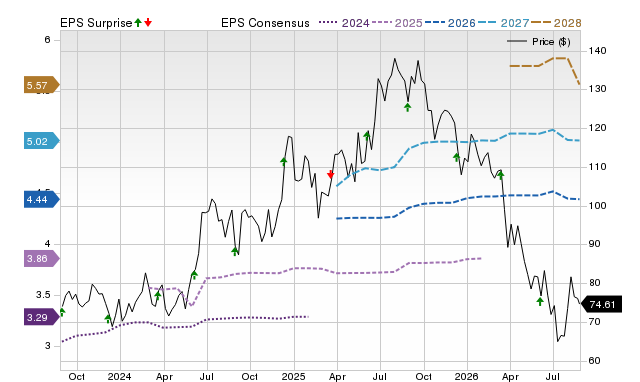The image size is (640, 382).
Task: Click the 120 price axis label
Action: click(597, 128)
